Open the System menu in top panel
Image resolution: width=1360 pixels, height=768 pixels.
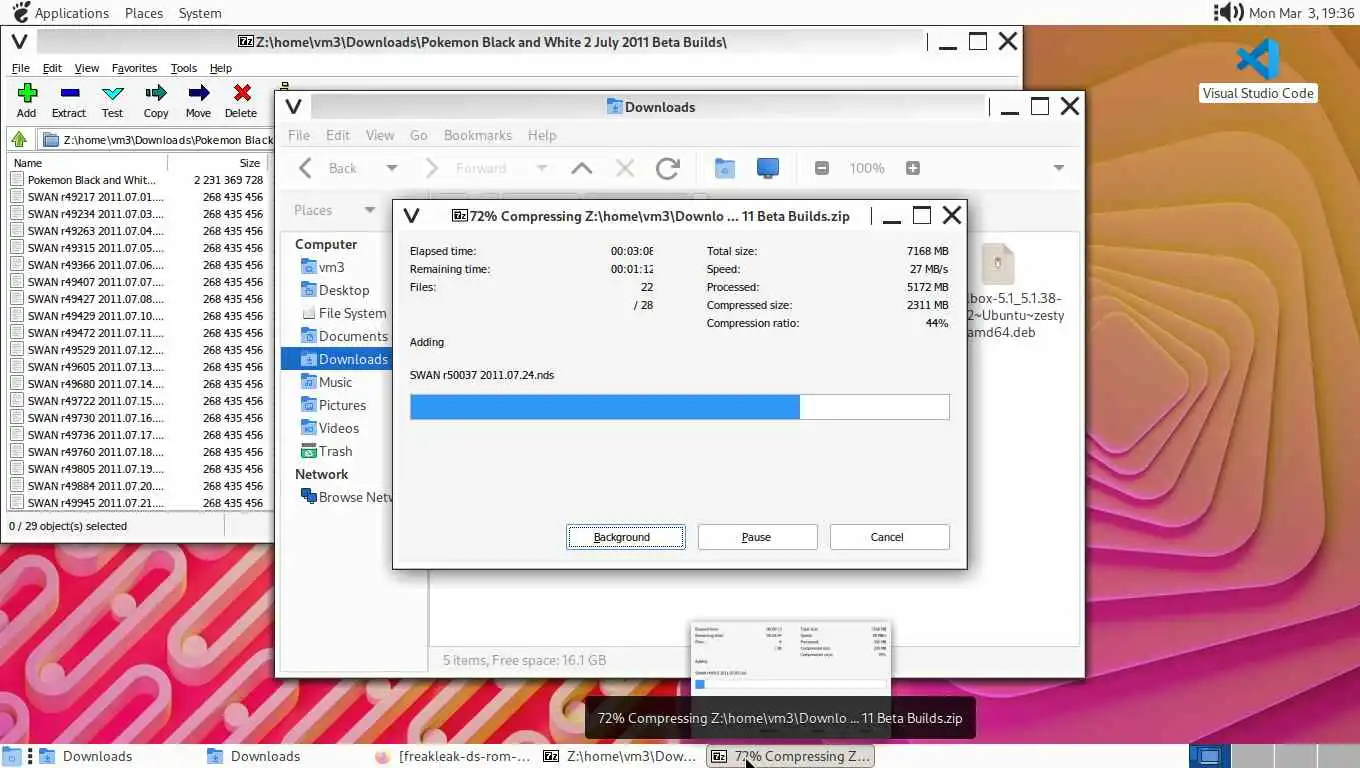200,13
